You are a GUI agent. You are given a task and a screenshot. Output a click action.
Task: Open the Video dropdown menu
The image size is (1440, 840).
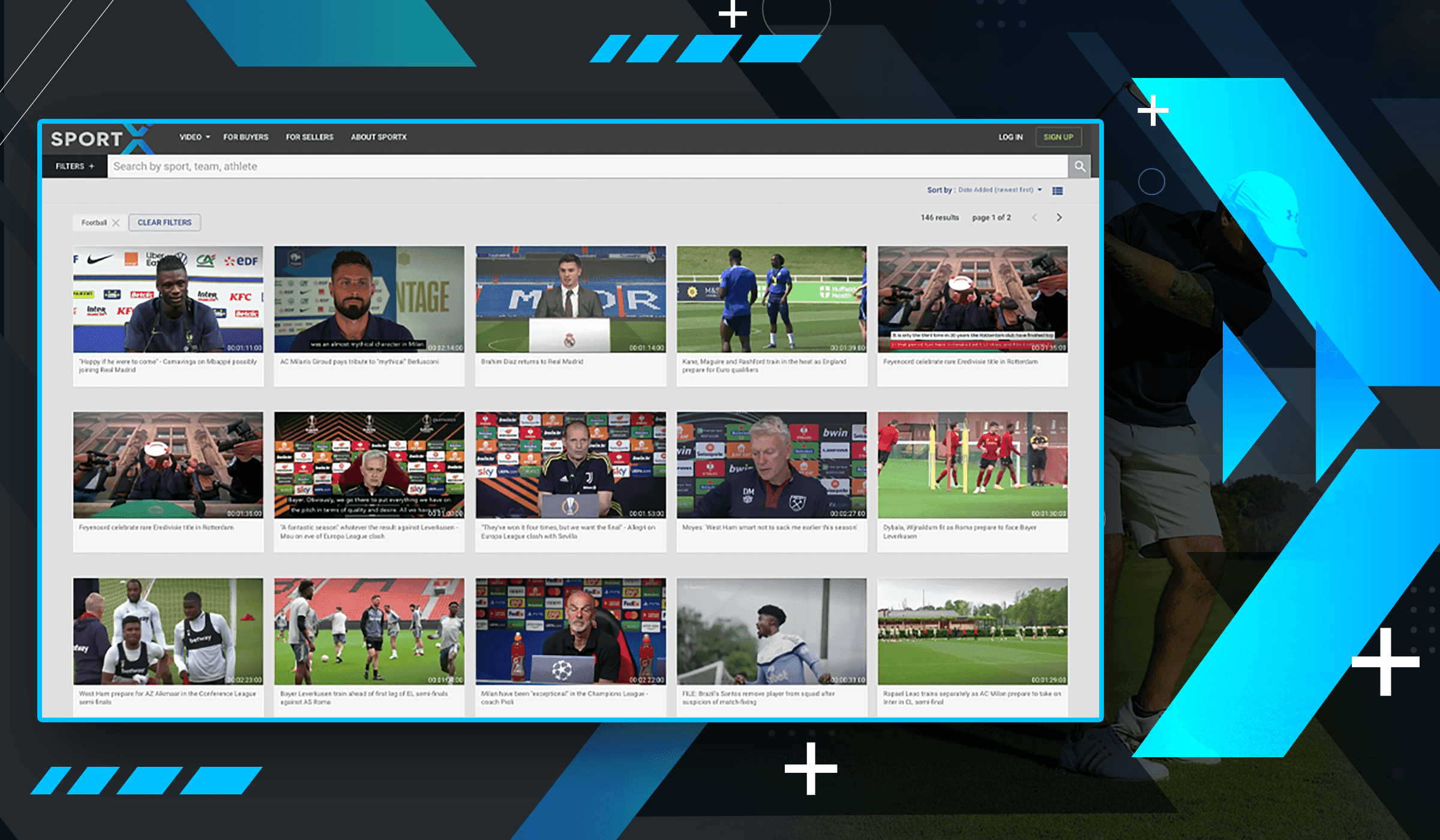coord(194,137)
